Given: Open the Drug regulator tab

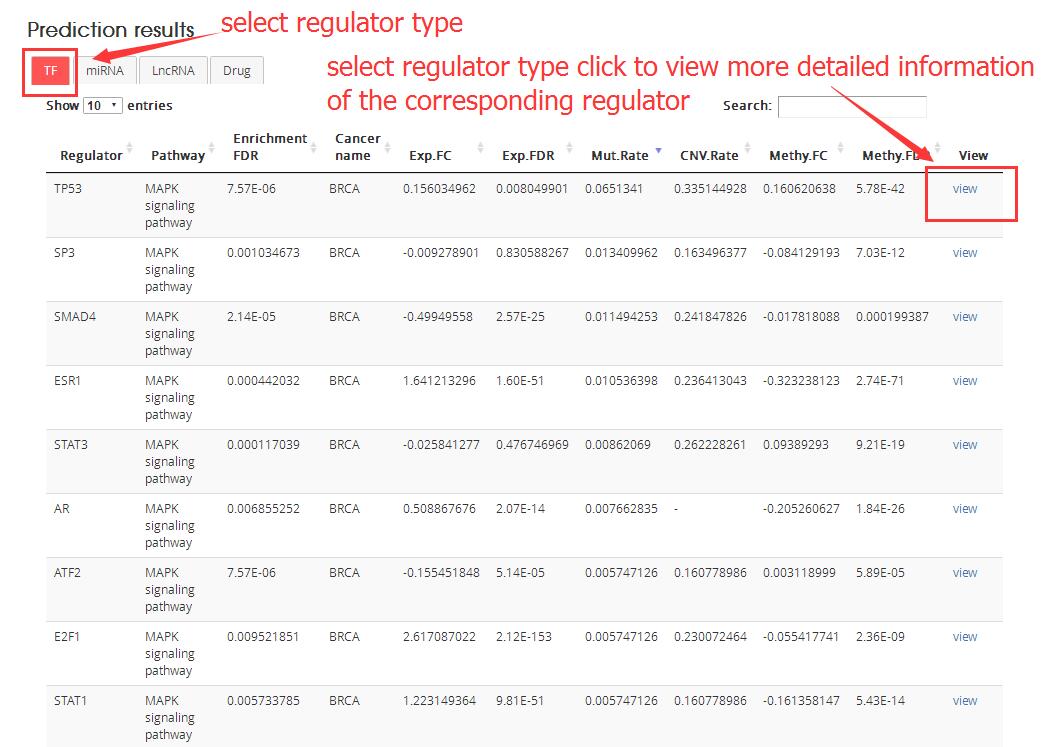Looking at the screenshot, I should pos(237,71).
